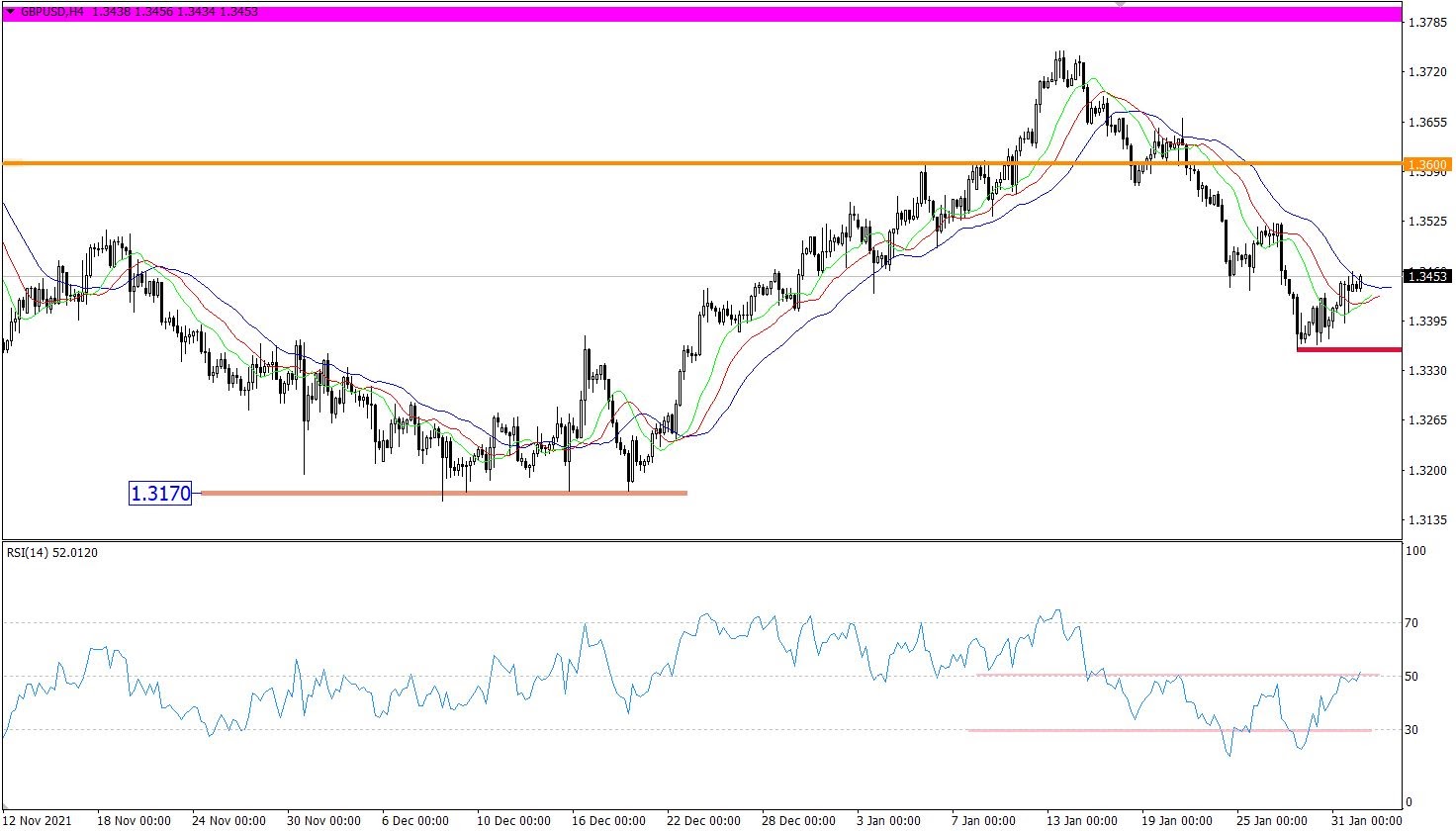Click the 10 Dec 00:00 time label
The width and height of the screenshot is (1456, 831).
point(513,821)
